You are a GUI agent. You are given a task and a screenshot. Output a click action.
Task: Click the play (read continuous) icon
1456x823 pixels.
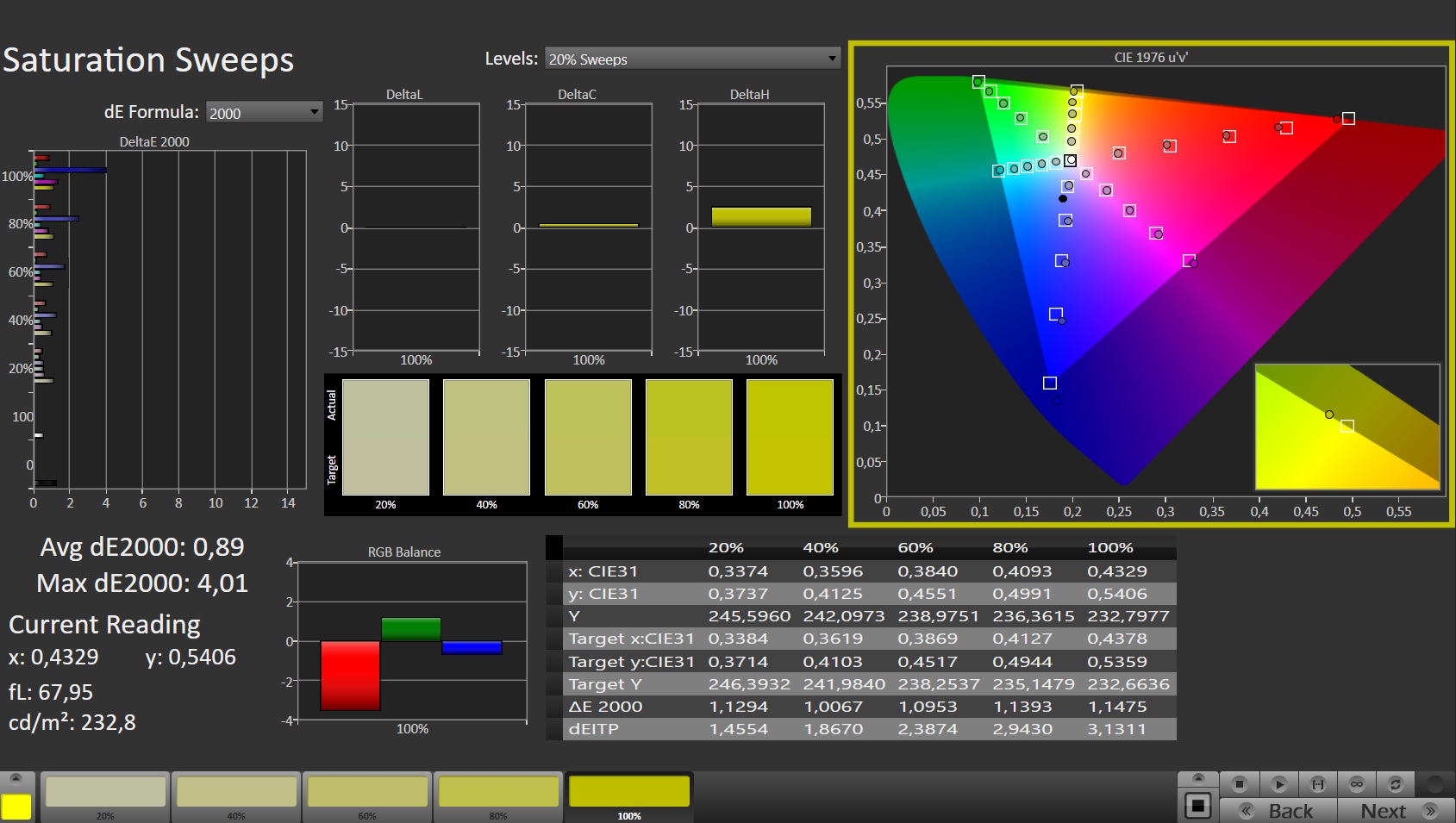(x=1279, y=783)
